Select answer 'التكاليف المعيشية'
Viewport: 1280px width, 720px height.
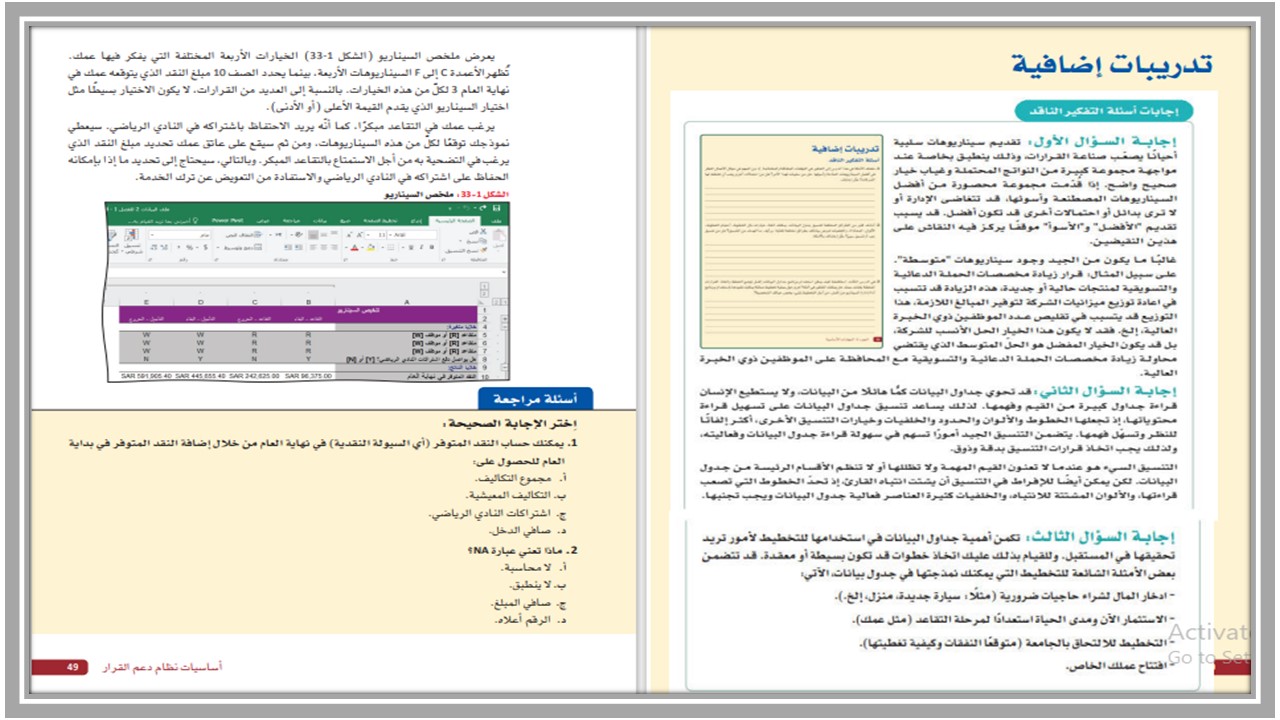coord(506,494)
